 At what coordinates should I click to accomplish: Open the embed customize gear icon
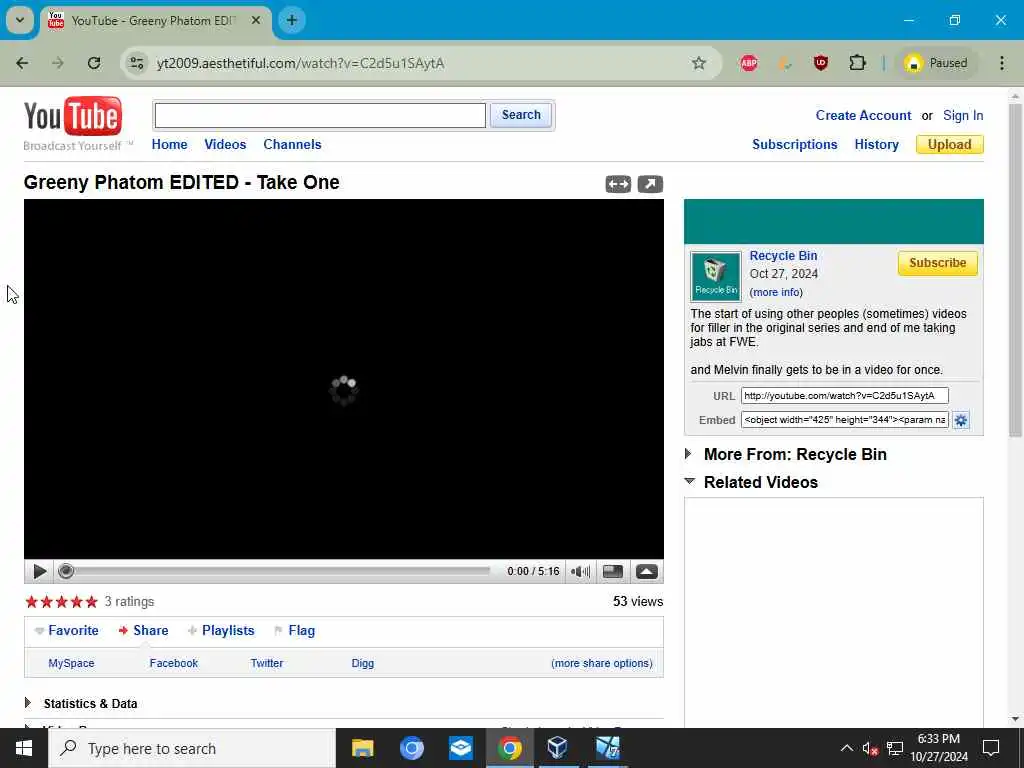tap(960, 420)
